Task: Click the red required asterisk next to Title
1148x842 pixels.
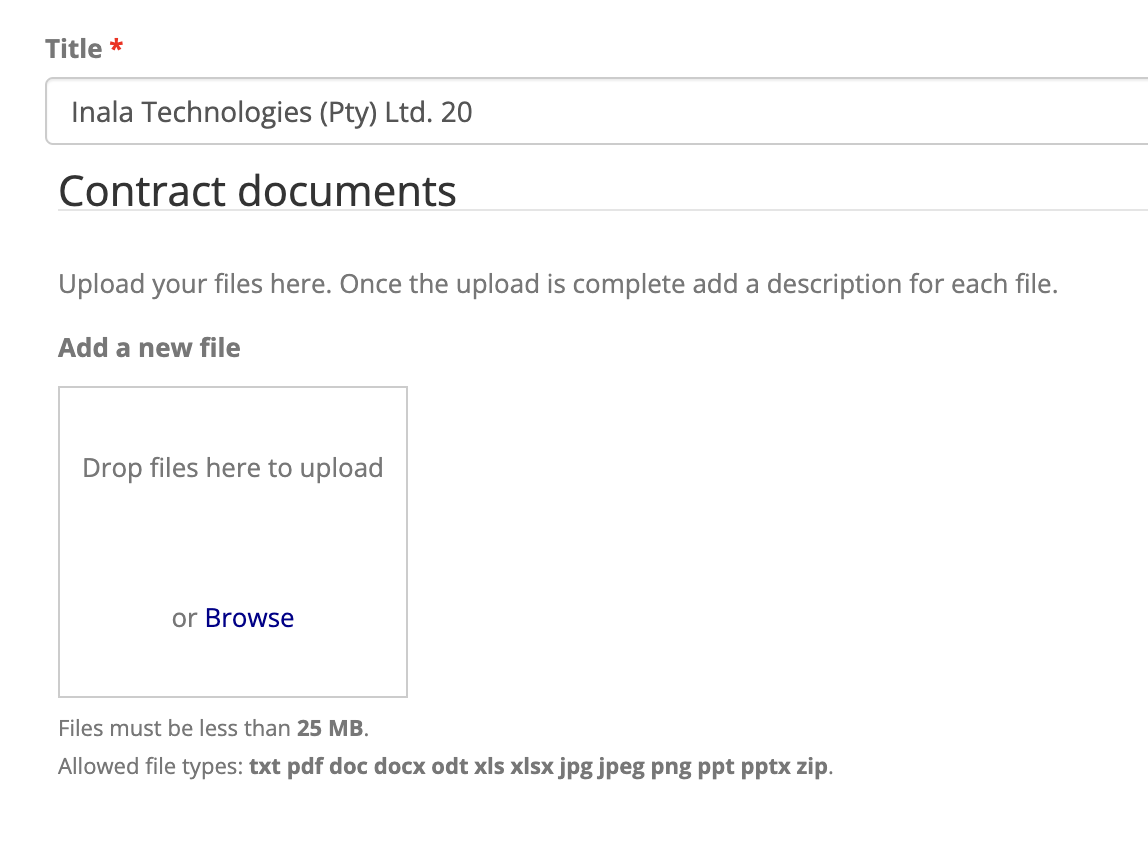Action: [117, 49]
